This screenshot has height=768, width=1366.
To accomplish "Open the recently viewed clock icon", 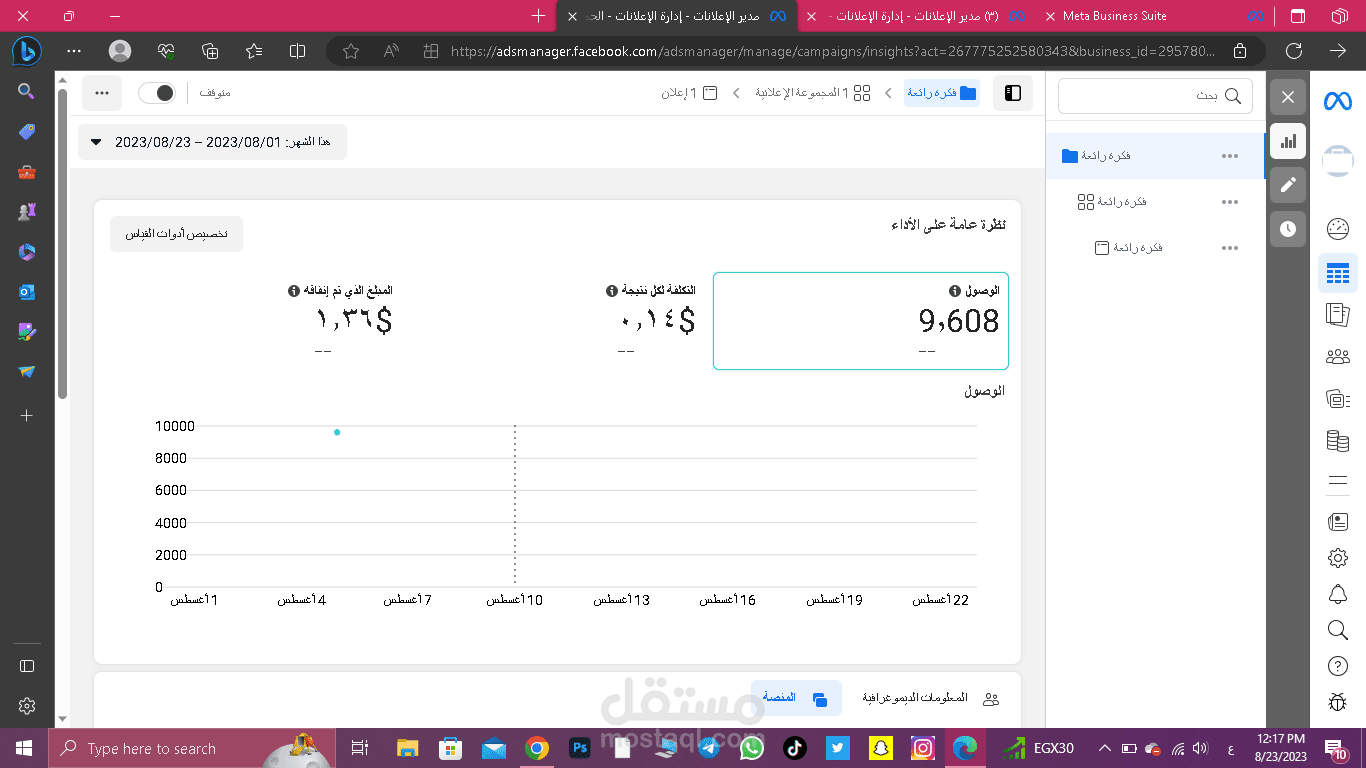I will tap(1288, 229).
